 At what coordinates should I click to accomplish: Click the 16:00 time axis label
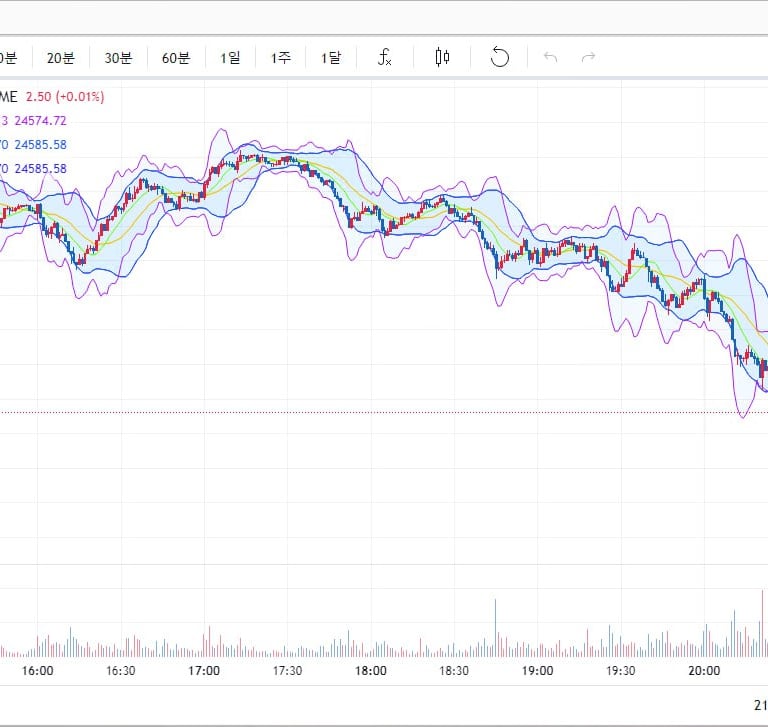point(37,671)
